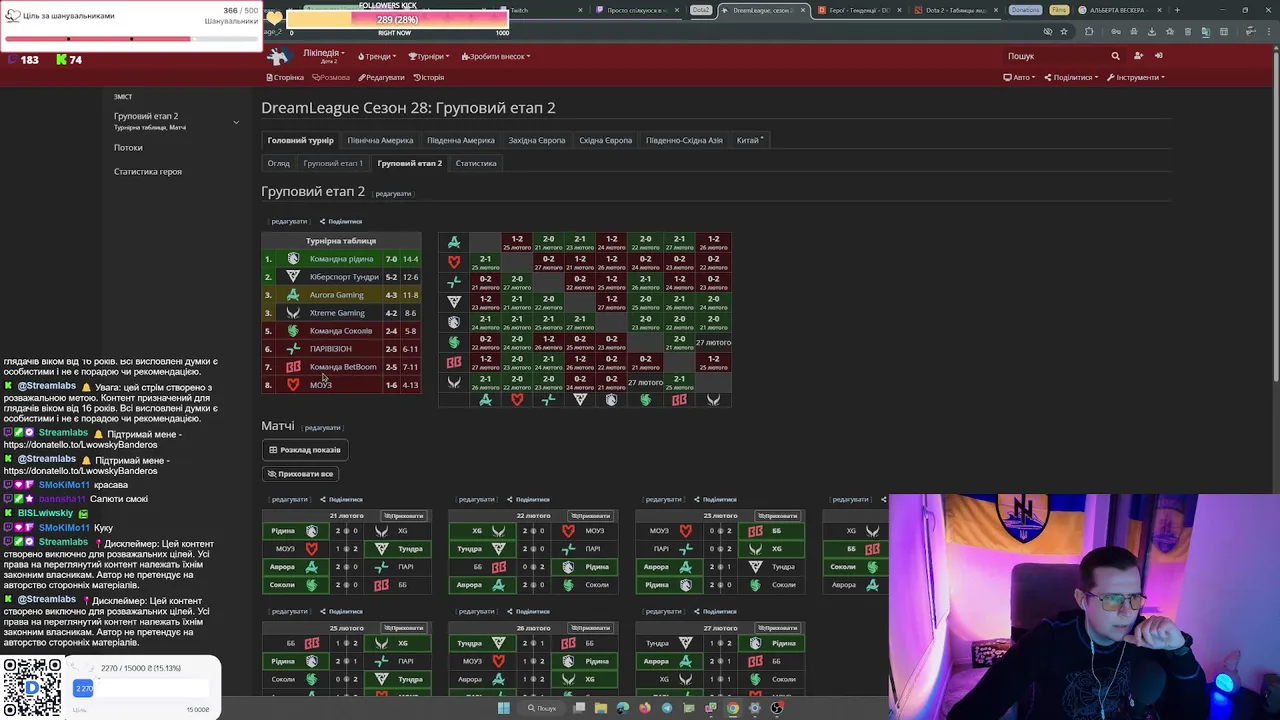Hide the 26 лютого match card
Screen dimensions: 1280x720
pos(591,628)
